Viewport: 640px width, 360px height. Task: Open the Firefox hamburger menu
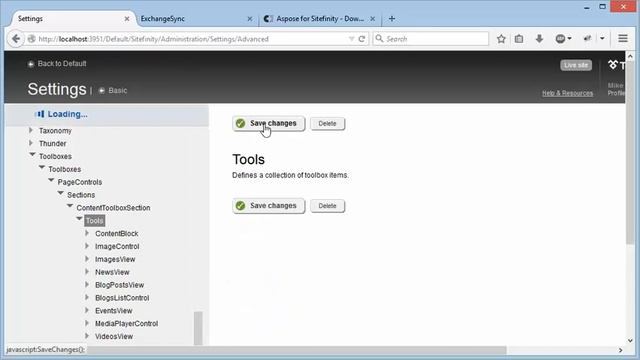623,38
